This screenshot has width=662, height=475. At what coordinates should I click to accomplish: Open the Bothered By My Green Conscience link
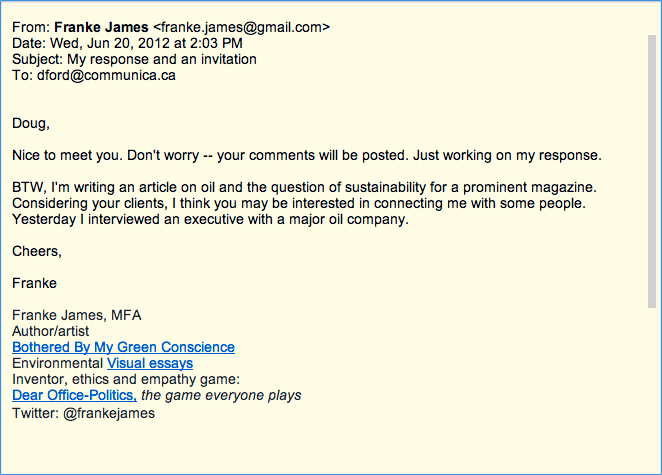click(x=123, y=347)
